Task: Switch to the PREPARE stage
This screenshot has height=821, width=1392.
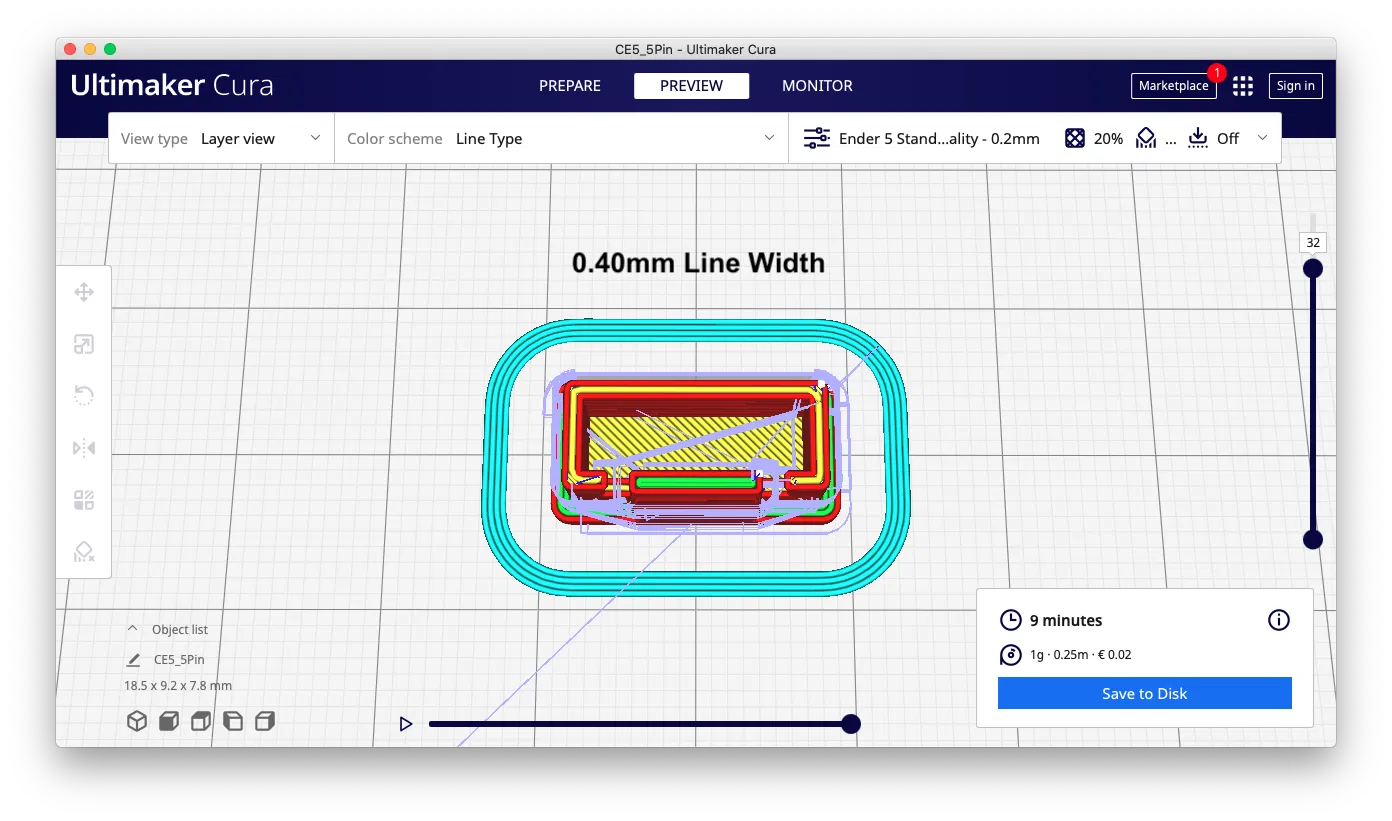Action: [x=570, y=86]
